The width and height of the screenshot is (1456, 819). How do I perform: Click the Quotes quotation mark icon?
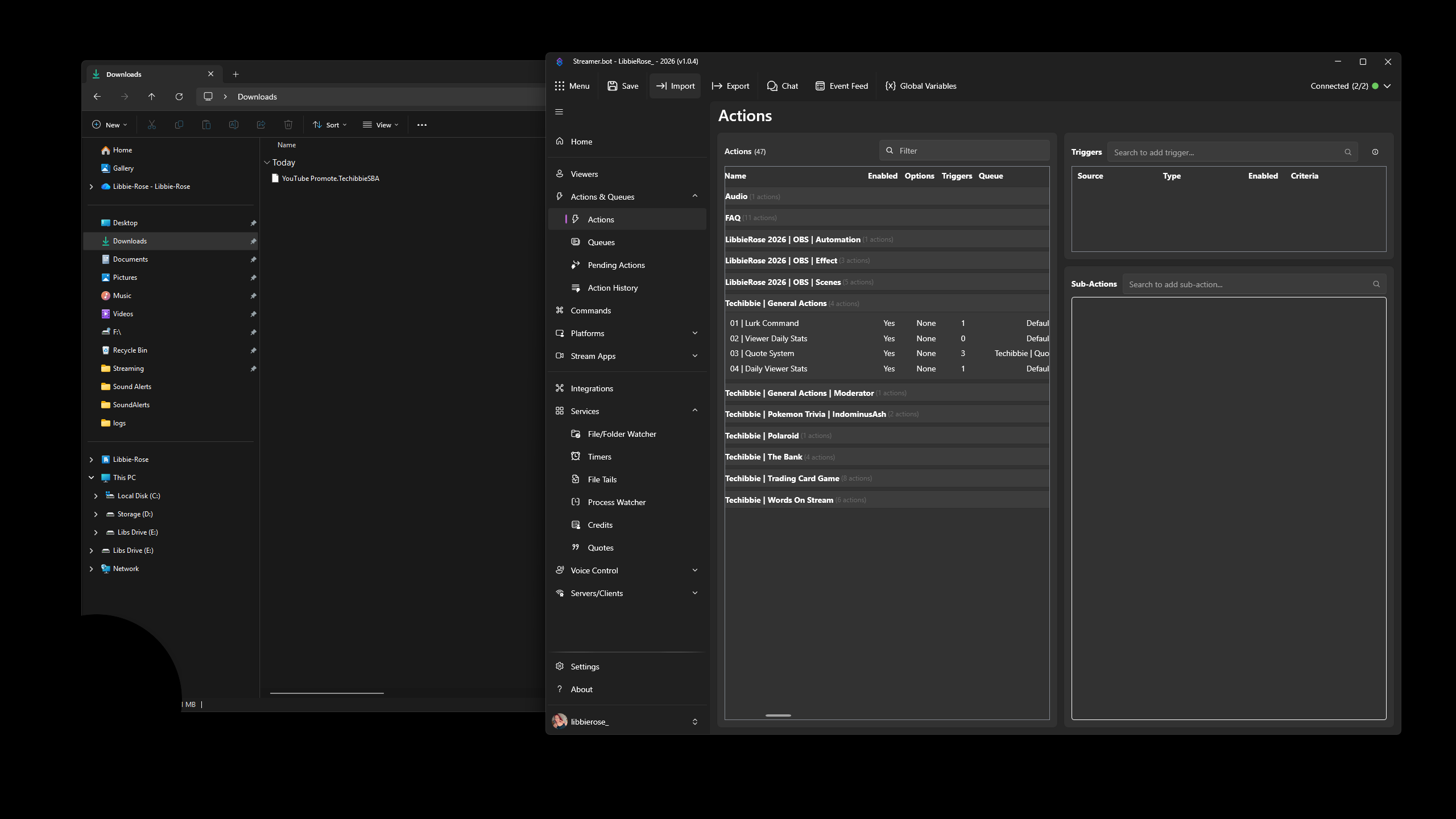click(576, 547)
